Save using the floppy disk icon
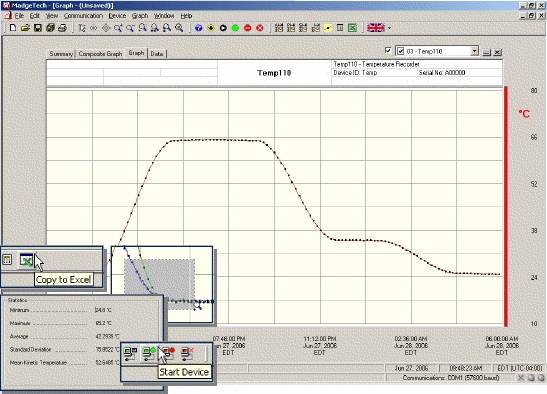547x394 pixels. 38,28
